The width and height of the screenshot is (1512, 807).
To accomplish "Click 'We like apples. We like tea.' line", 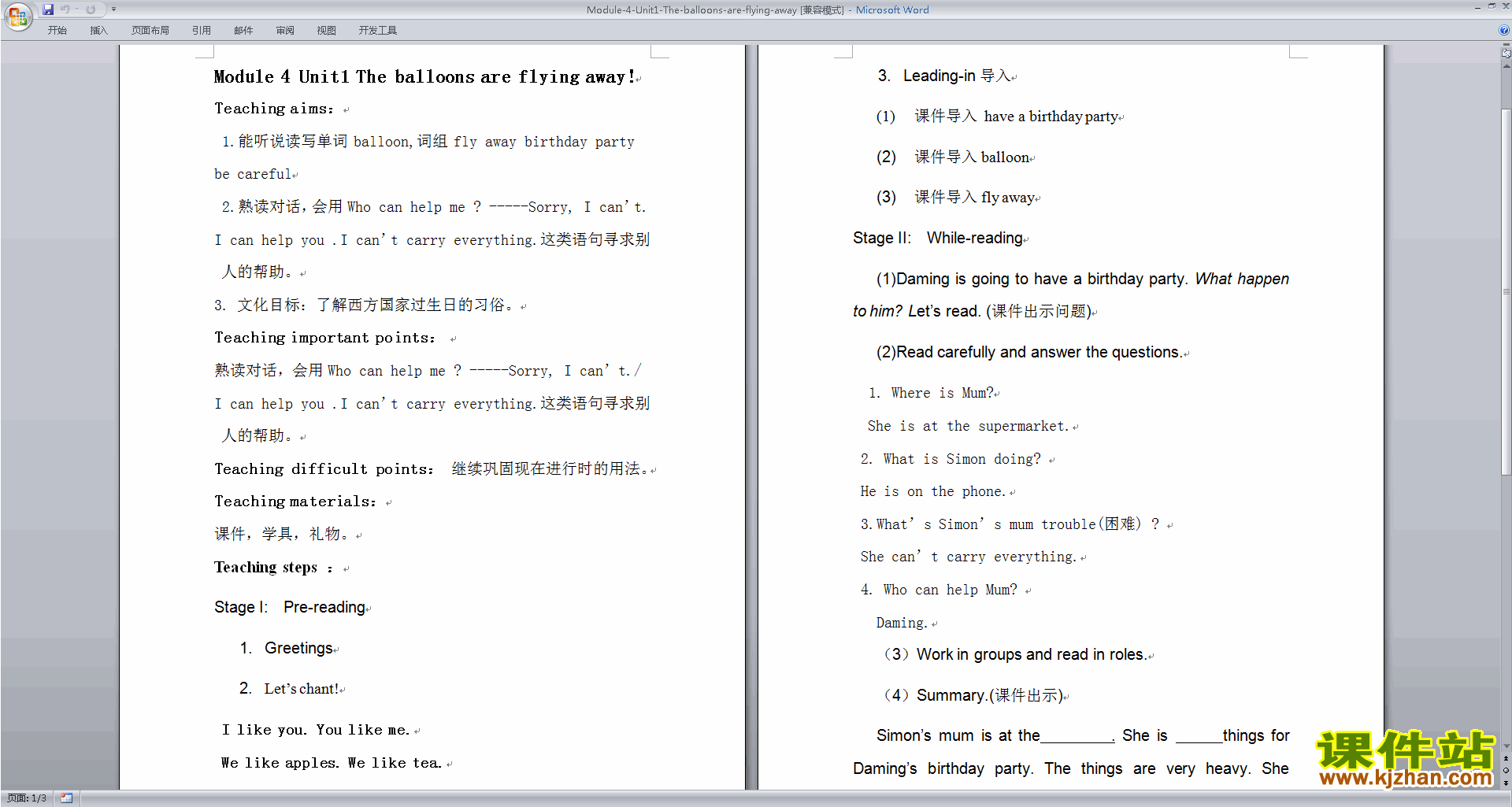I will (x=332, y=763).
